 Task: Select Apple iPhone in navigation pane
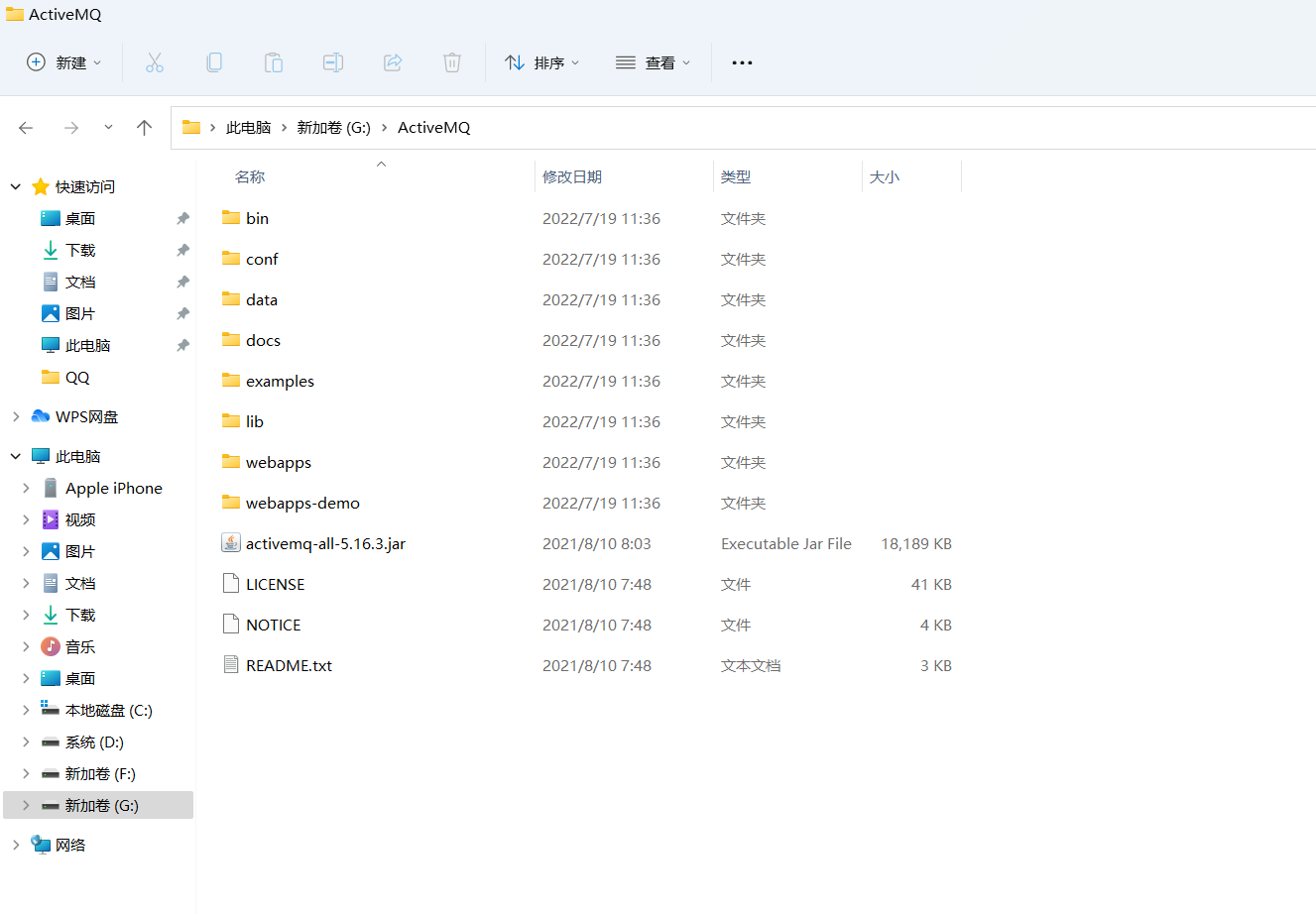pyautogui.click(x=113, y=488)
